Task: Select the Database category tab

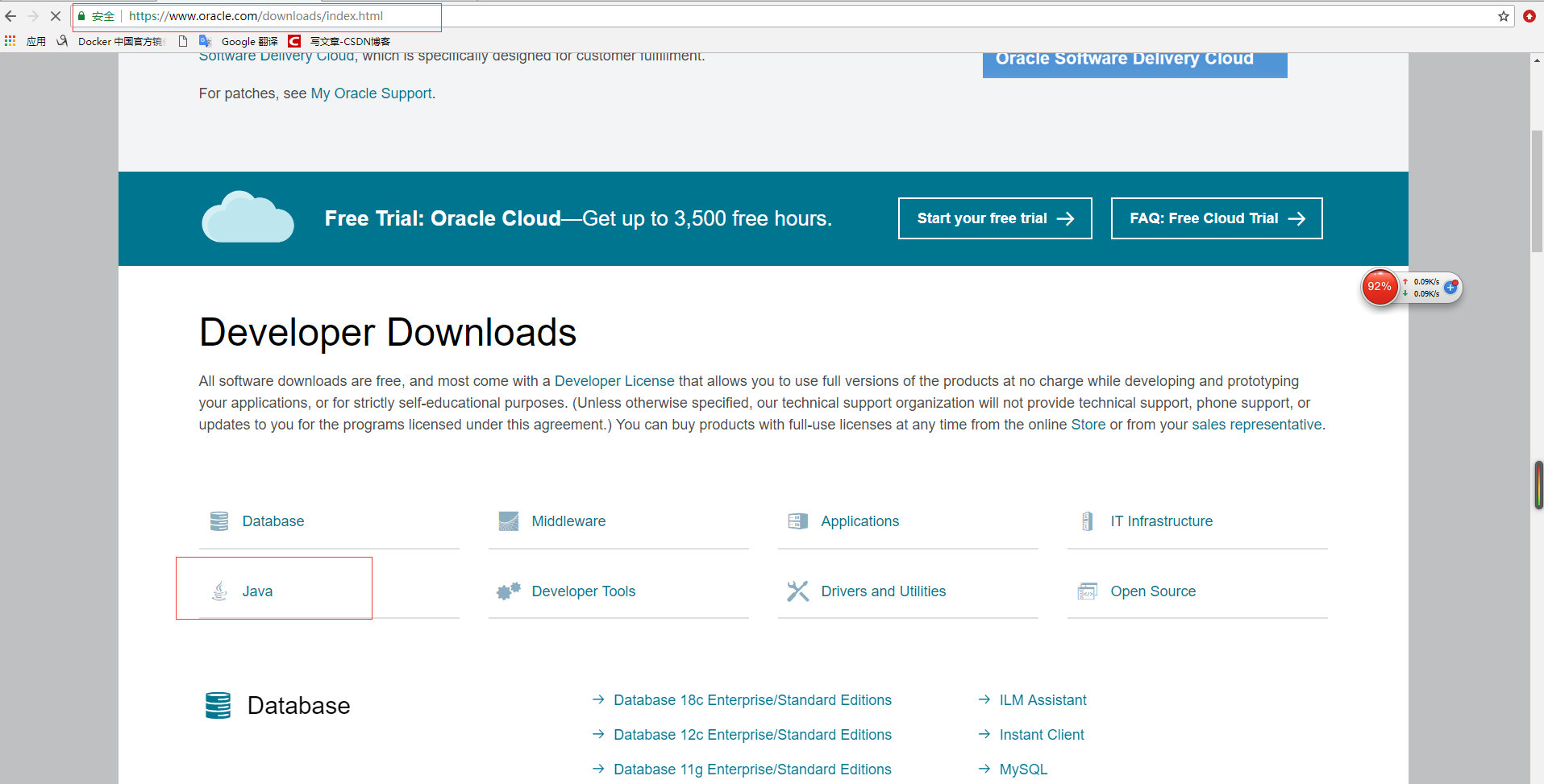Action: point(329,521)
